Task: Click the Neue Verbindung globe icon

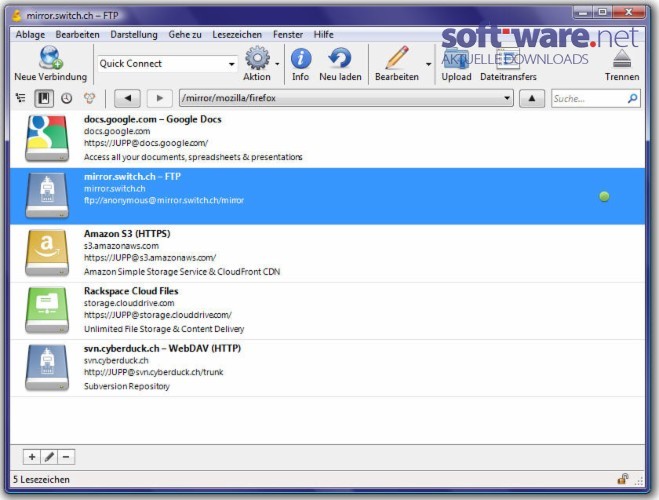Action: (50, 58)
